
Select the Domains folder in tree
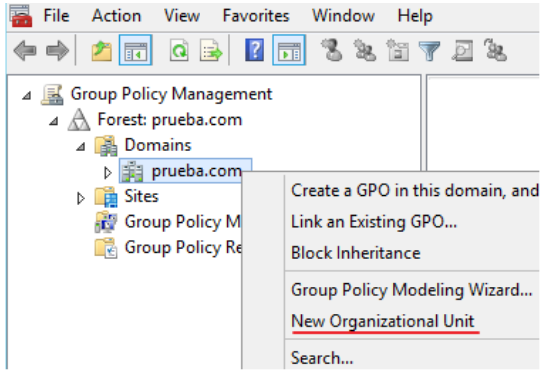pos(158,145)
